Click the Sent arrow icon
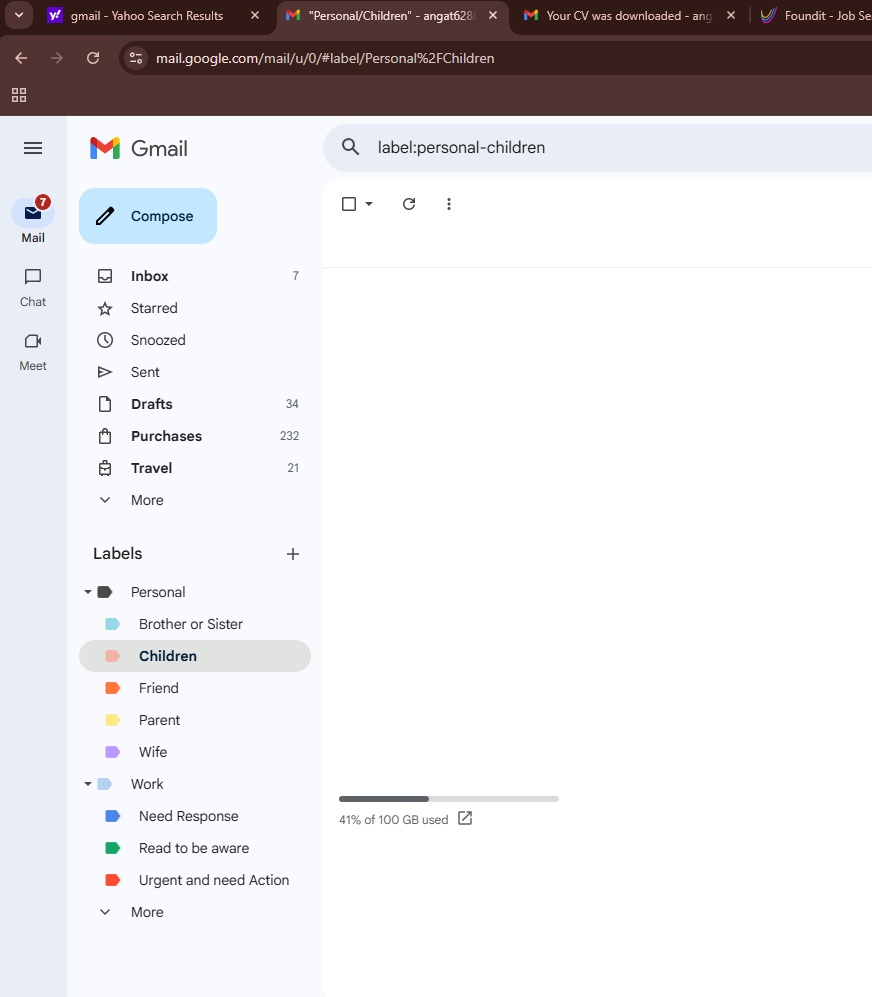Image resolution: width=872 pixels, height=997 pixels. [x=105, y=372]
